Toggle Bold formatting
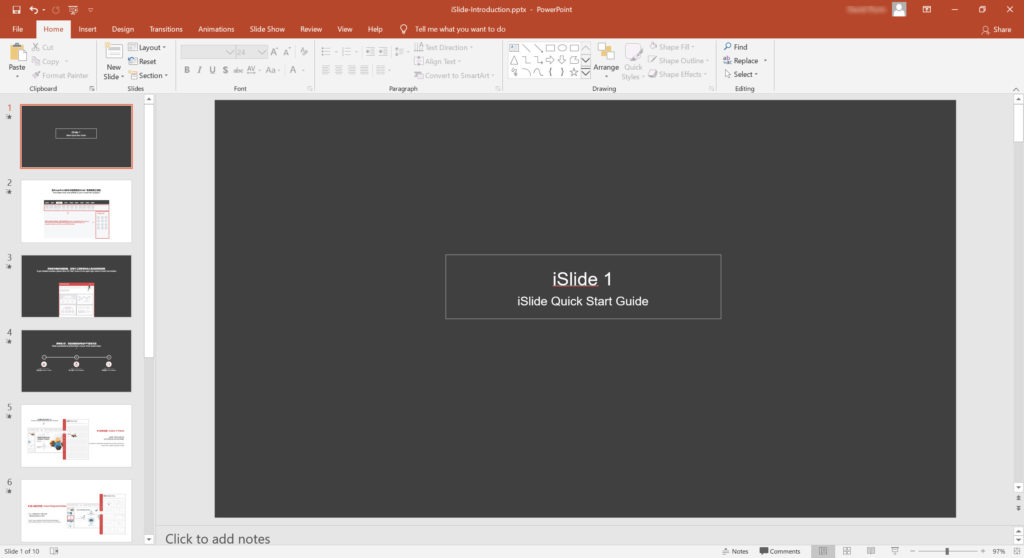The width and height of the screenshot is (1024, 558). tap(187, 70)
